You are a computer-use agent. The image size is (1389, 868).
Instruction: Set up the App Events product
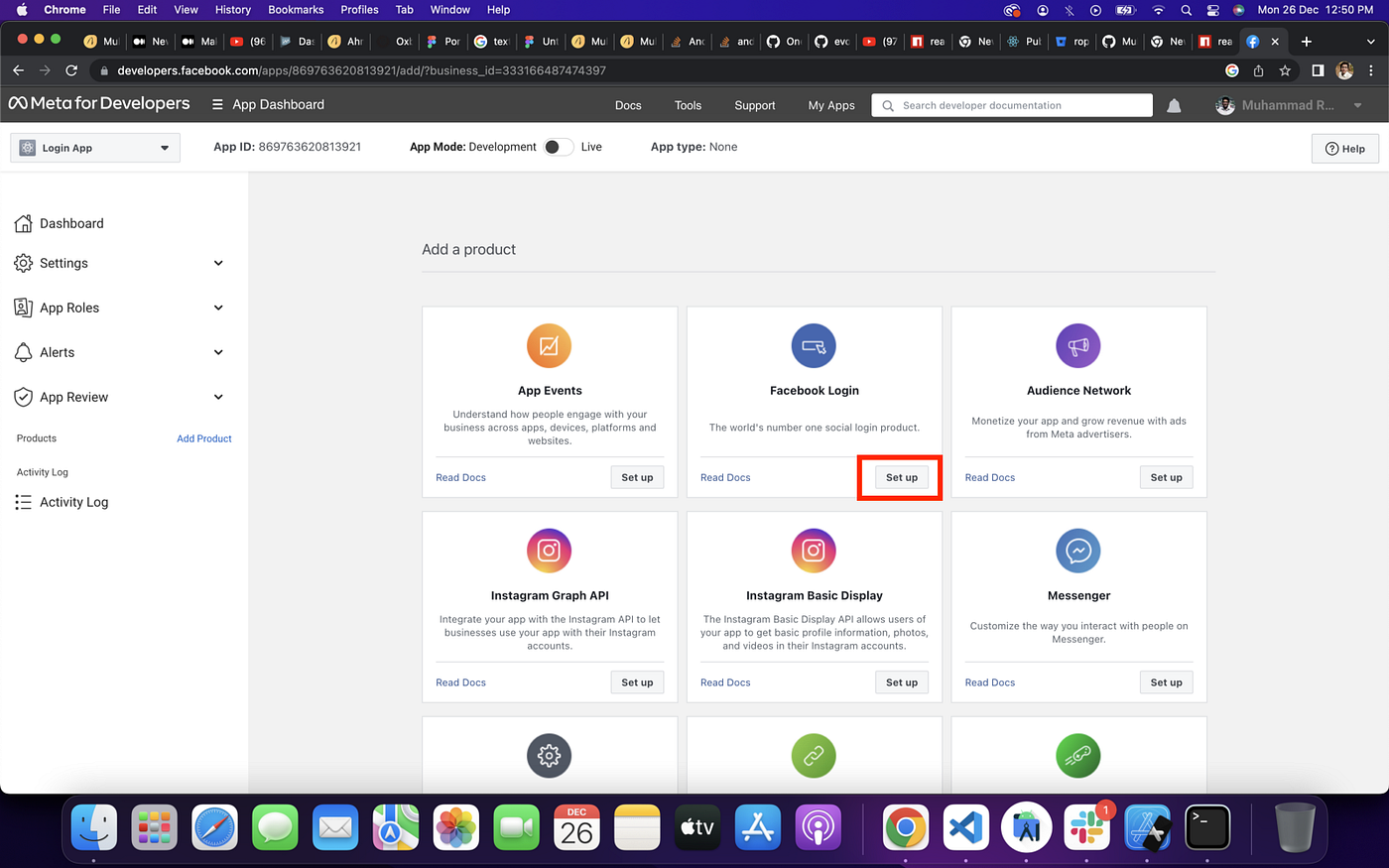pos(637,477)
